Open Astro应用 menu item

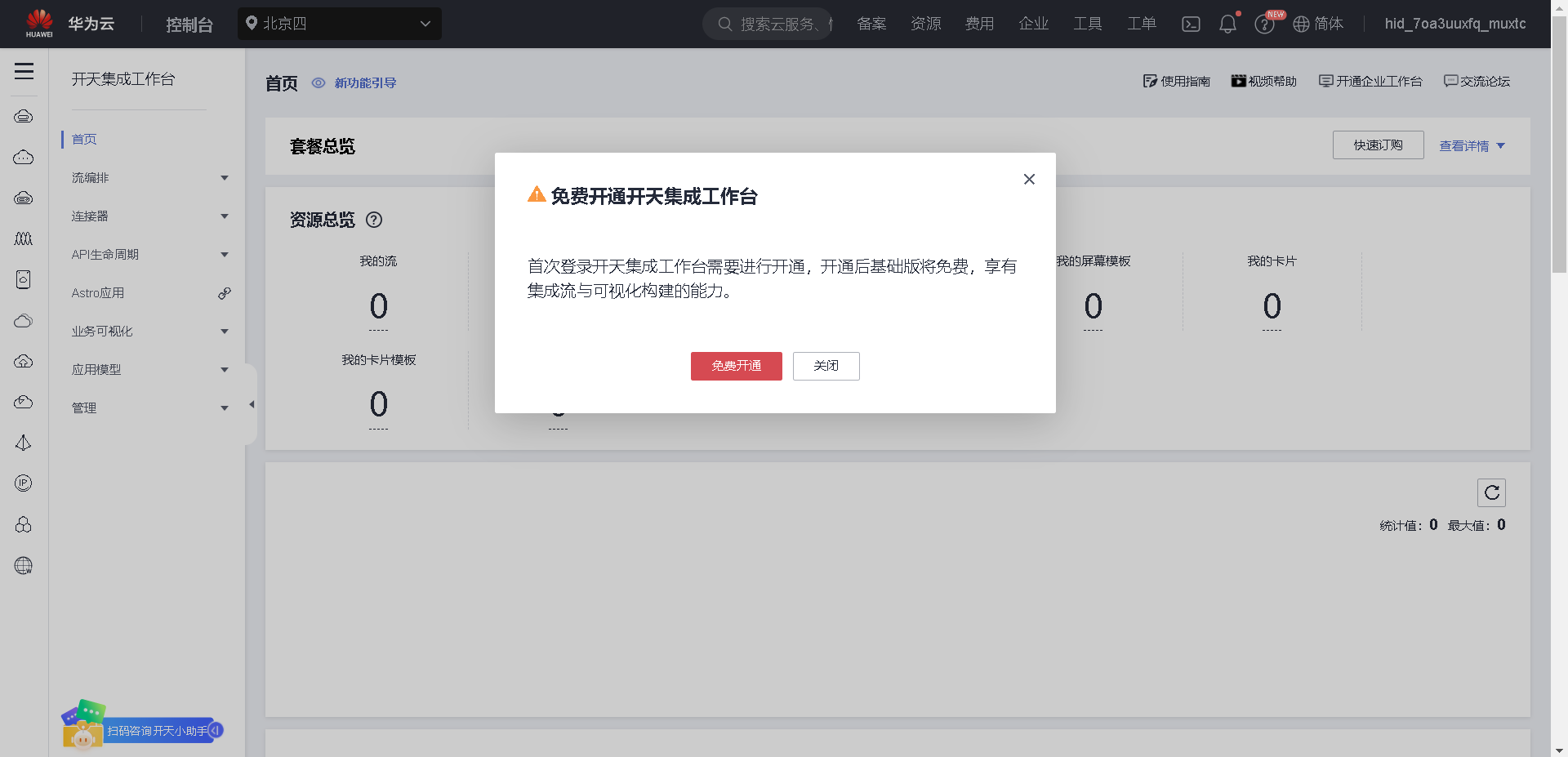coord(98,293)
